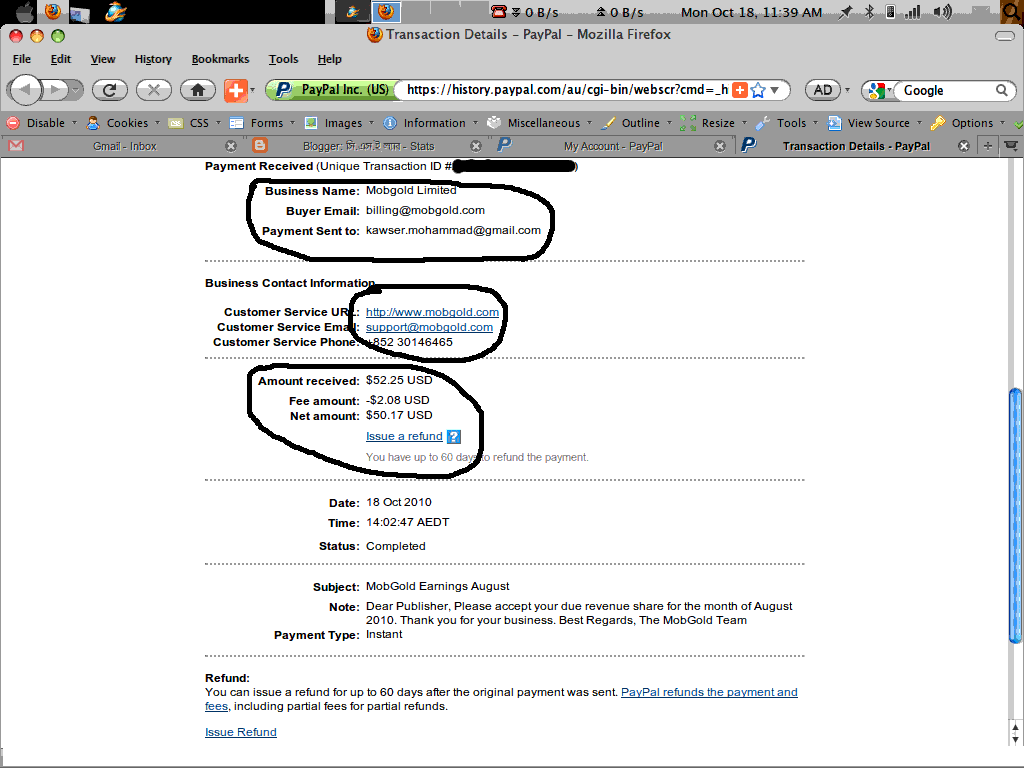Click the Firefox icon in top panel
The image size is (1024, 768).
click(54, 12)
